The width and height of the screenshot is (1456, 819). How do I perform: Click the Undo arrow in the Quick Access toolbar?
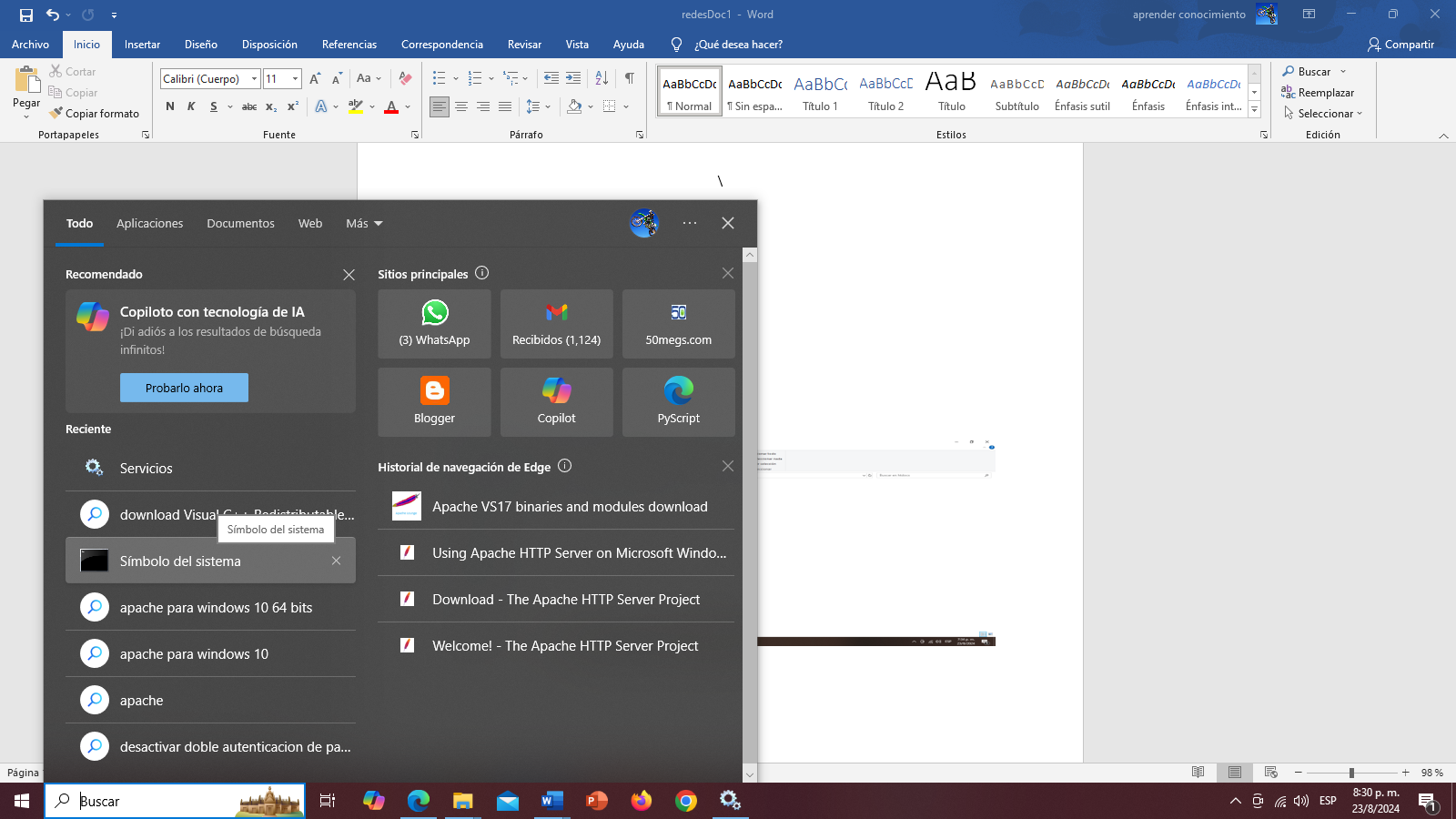[53, 15]
